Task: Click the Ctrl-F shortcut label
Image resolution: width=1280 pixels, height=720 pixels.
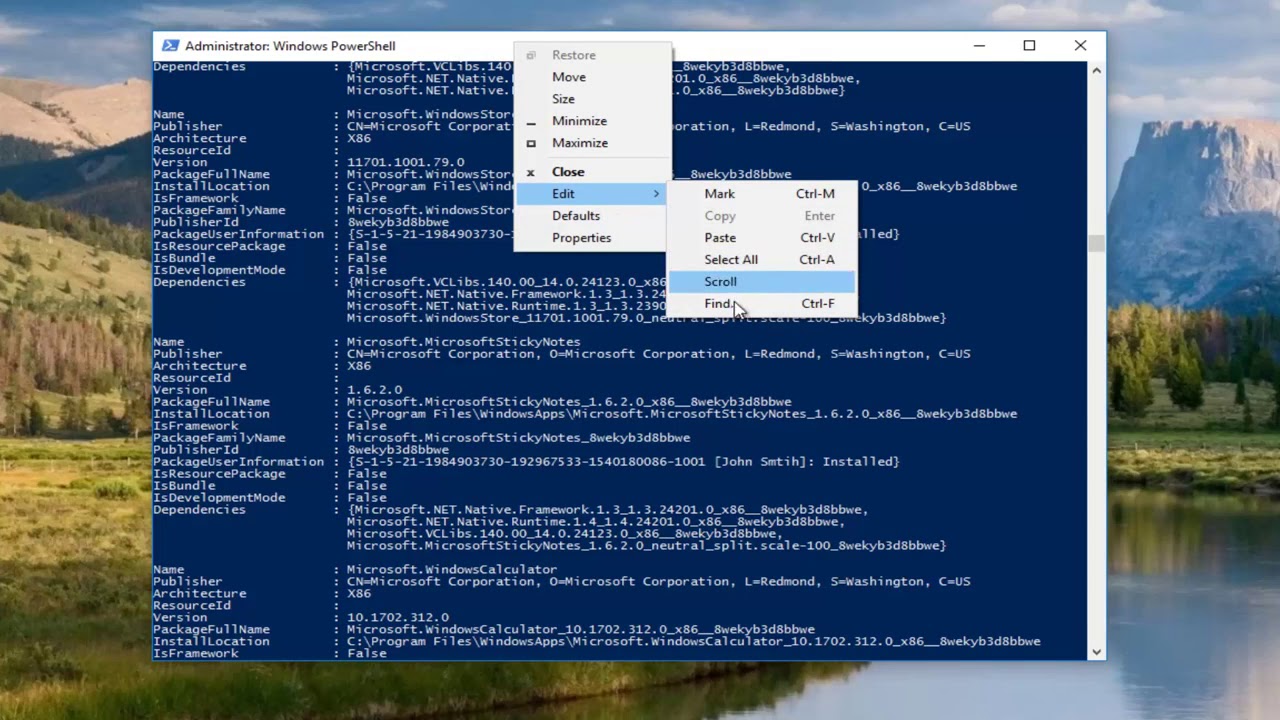Action: pyautogui.click(x=818, y=304)
